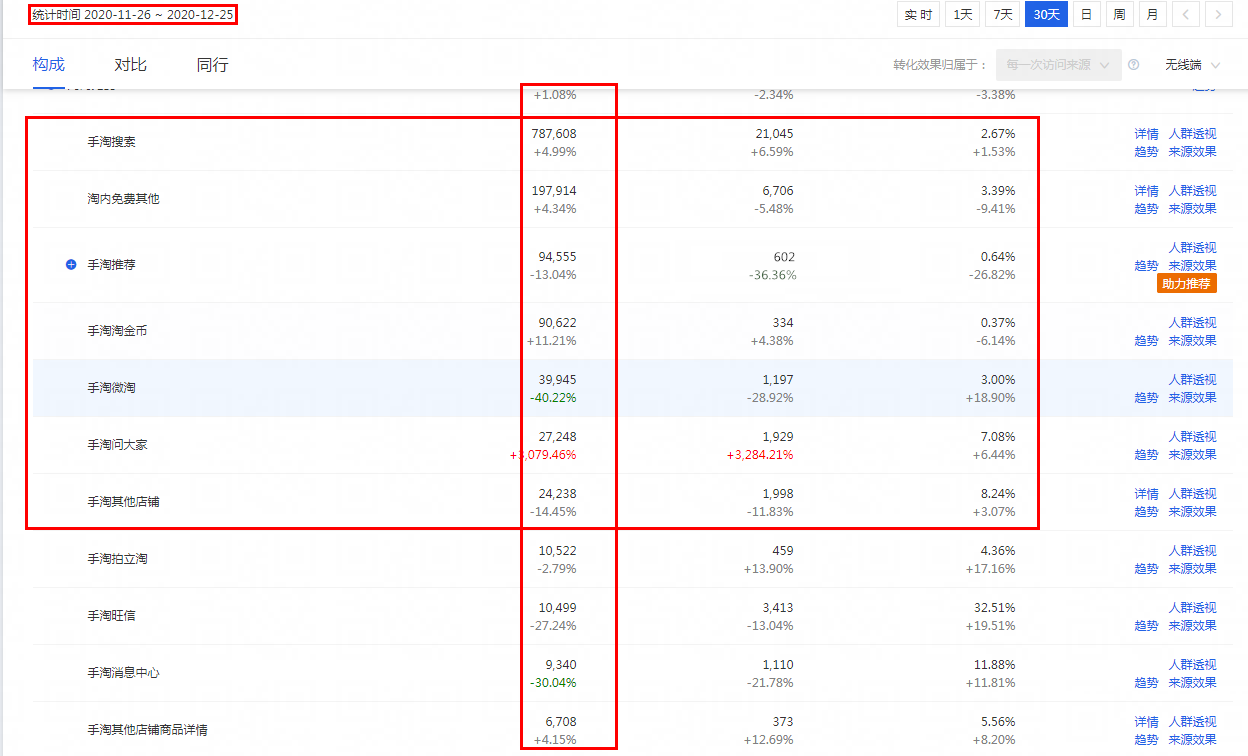This screenshot has width=1248, height=756.
Task: Go to next period arrow
Action: click(1218, 14)
